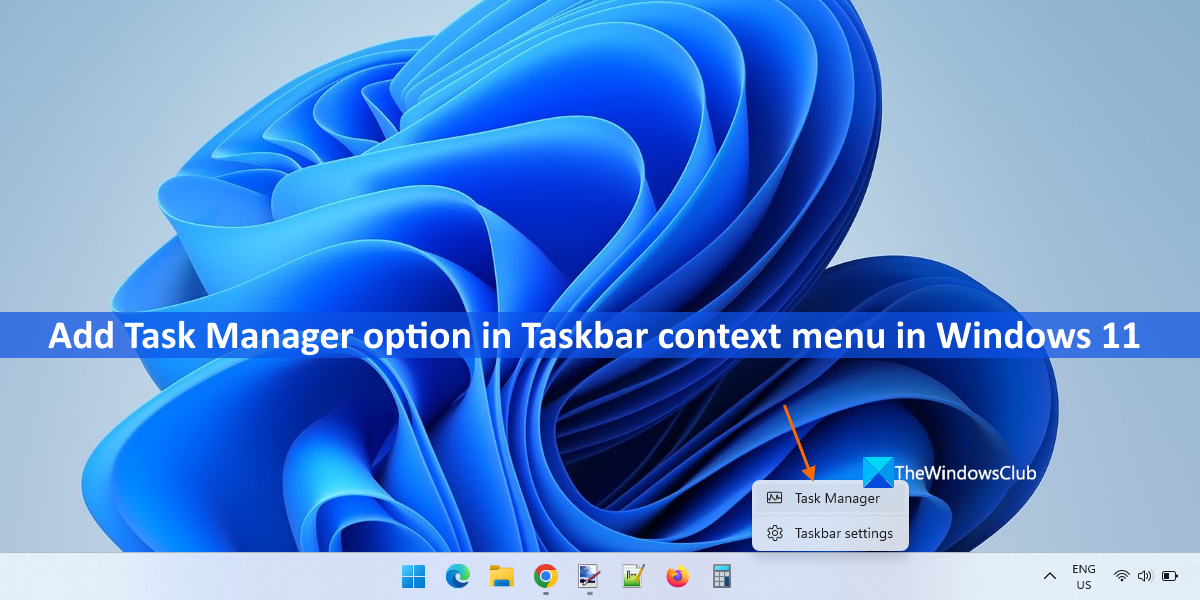The image size is (1200, 600).
Task: Open the Paint image app from taskbar
Action: coord(587,576)
